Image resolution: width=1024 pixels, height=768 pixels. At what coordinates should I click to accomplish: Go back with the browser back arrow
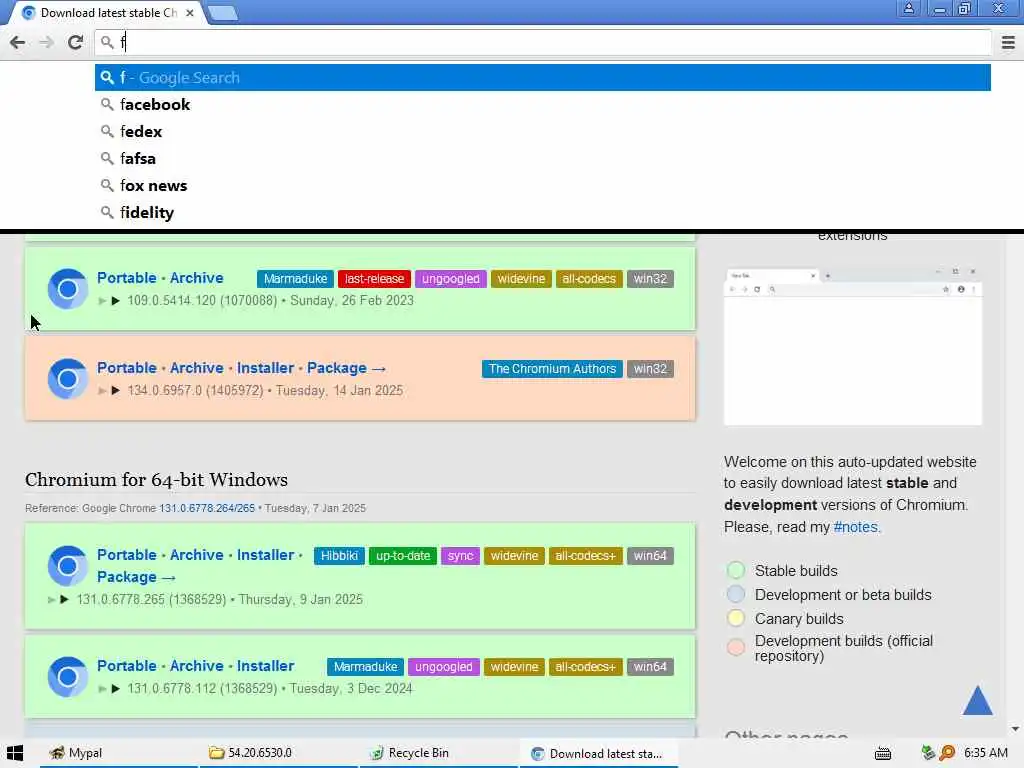click(18, 42)
